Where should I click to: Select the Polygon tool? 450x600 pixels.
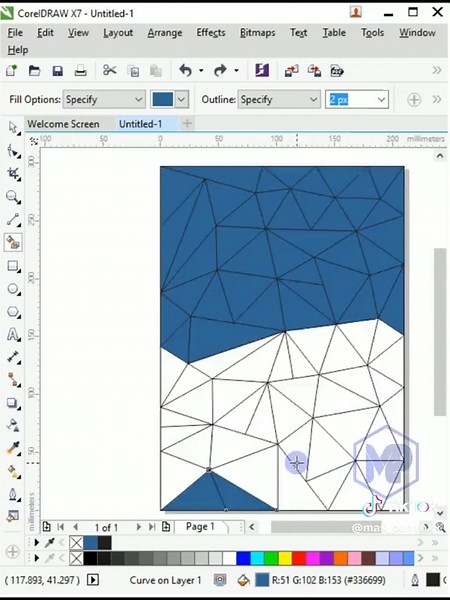coord(13,312)
